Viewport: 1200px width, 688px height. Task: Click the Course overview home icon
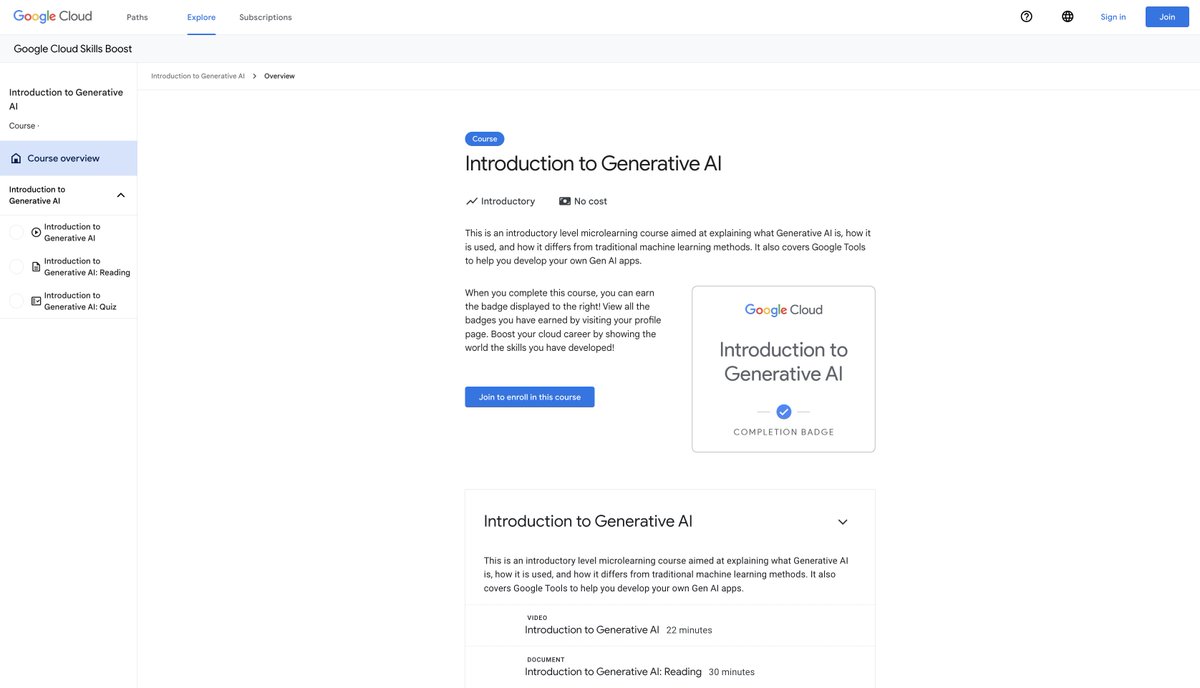point(16,158)
